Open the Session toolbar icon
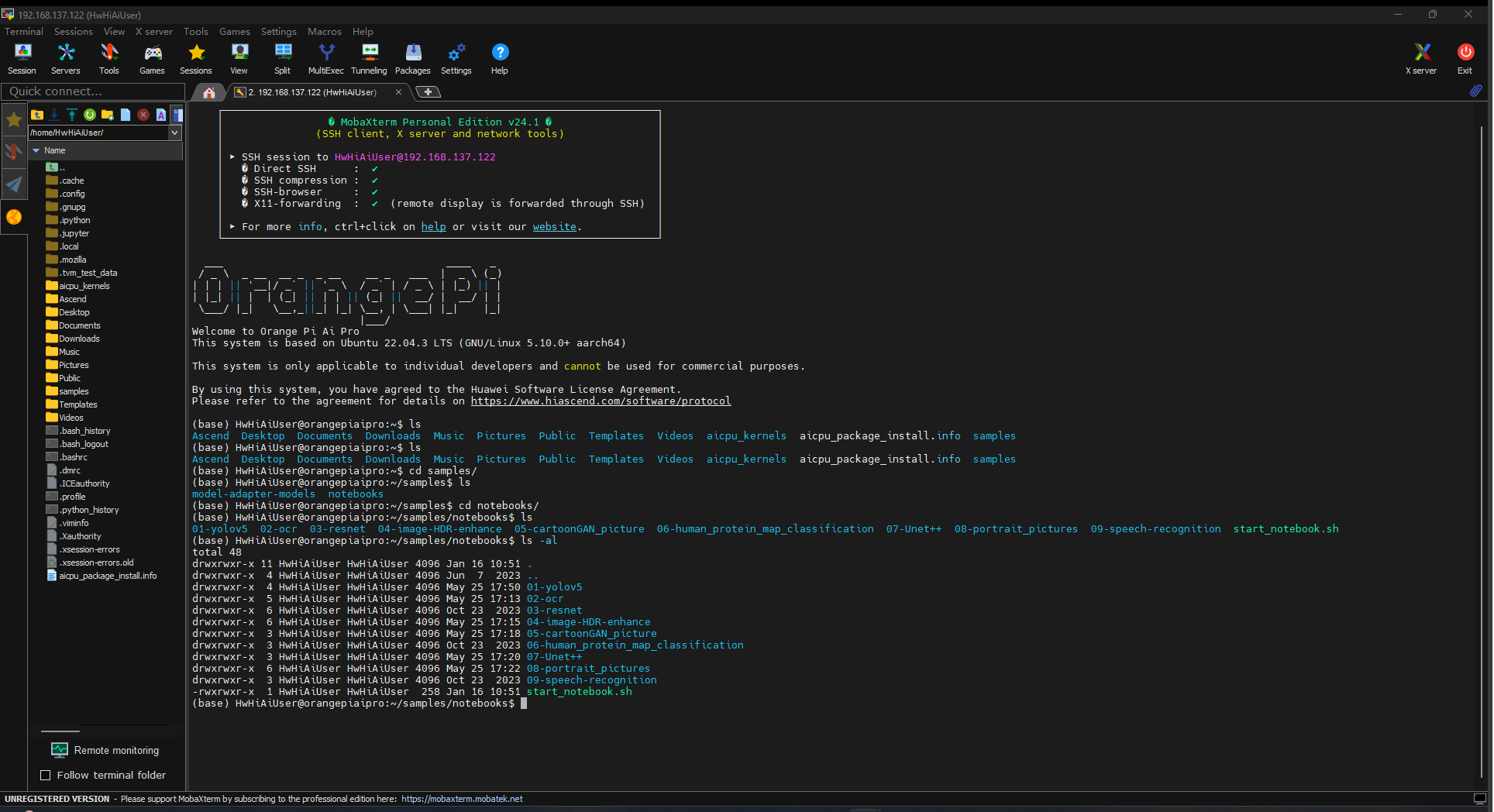The height and width of the screenshot is (812, 1494). (22, 59)
